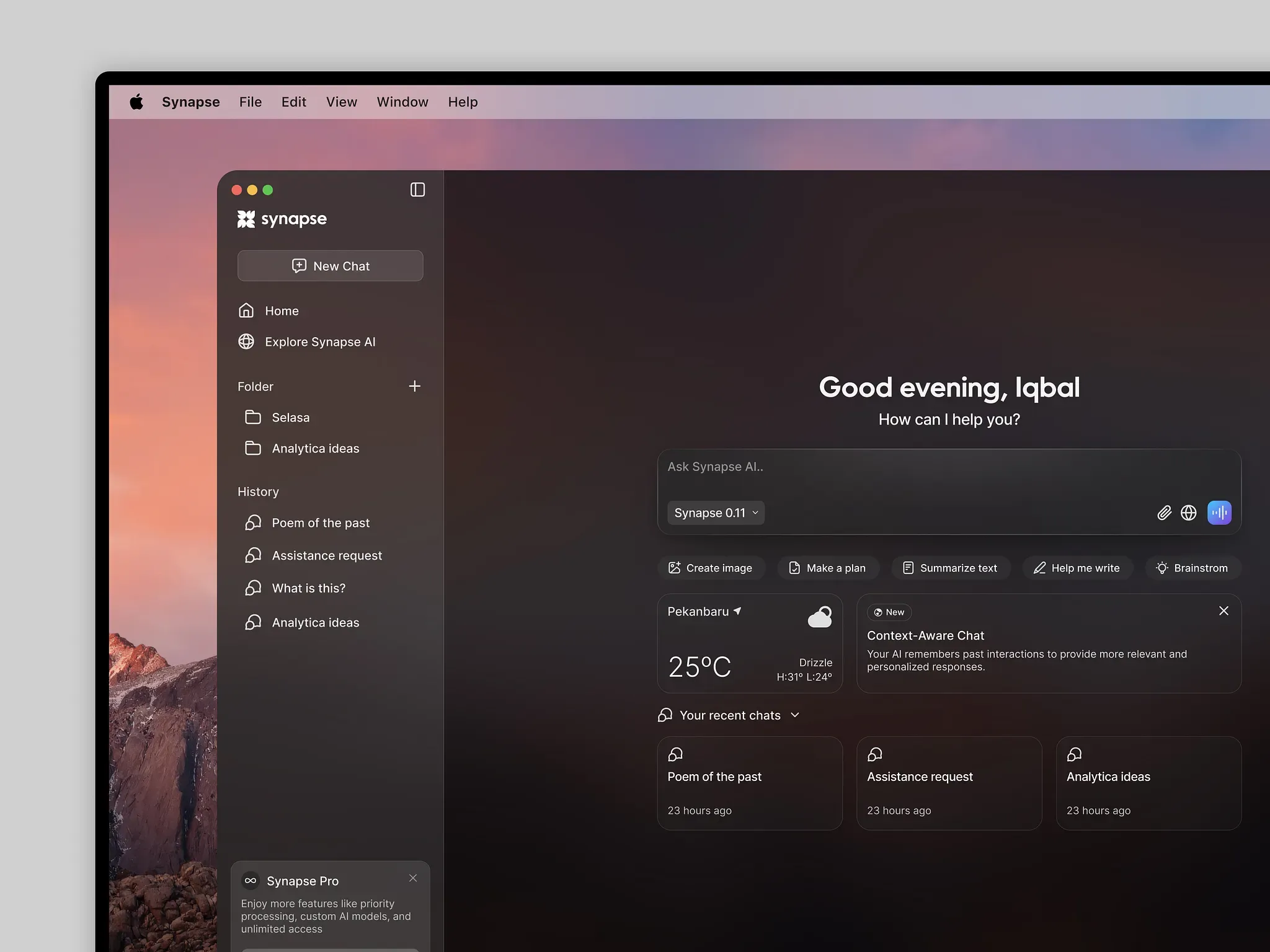This screenshot has width=1270, height=952.
Task: Click the attach file paperclip icon
Action: point(1164,513)
